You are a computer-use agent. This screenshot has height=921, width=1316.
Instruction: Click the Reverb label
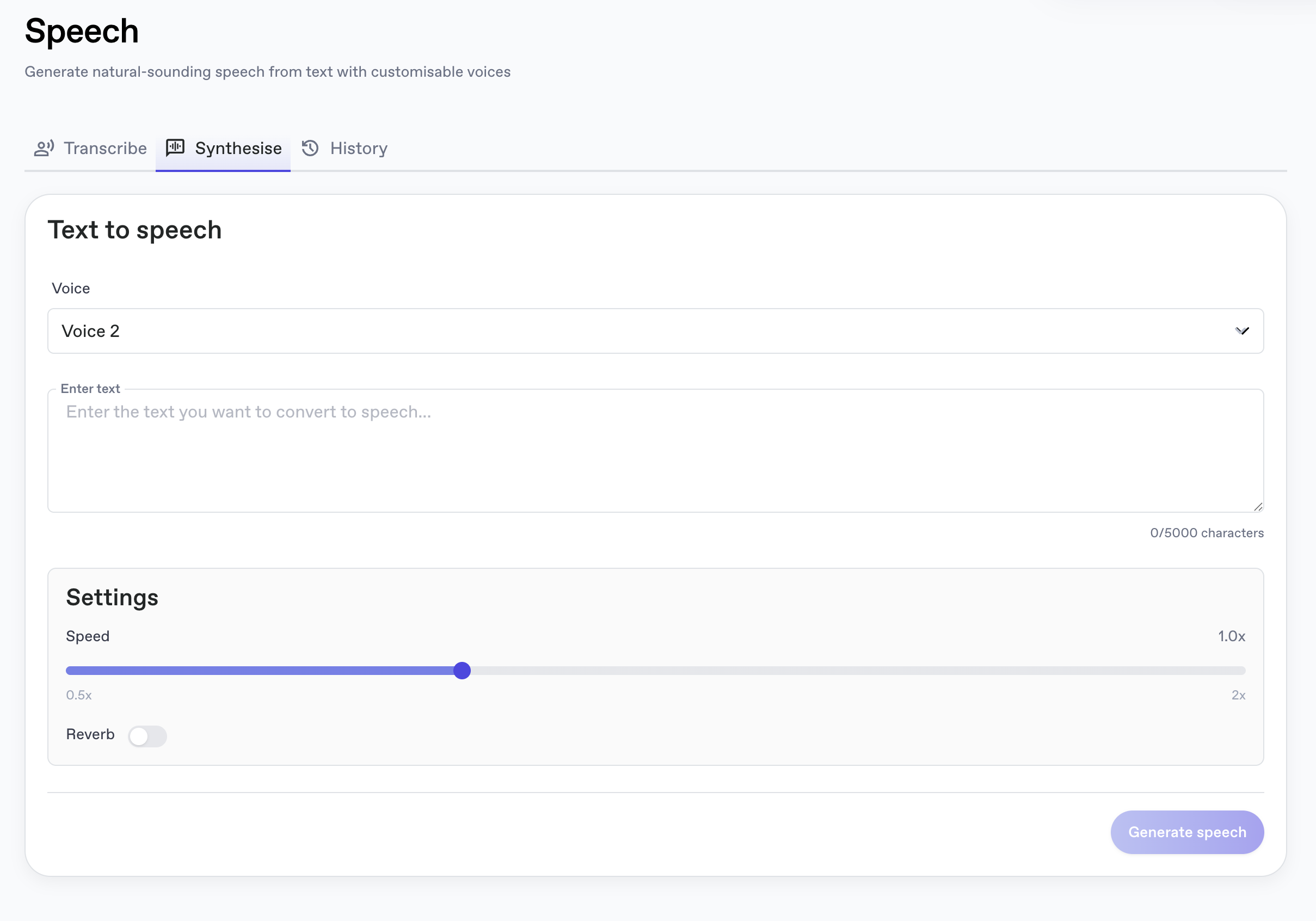pyautogui.click(x=90, y=735)
